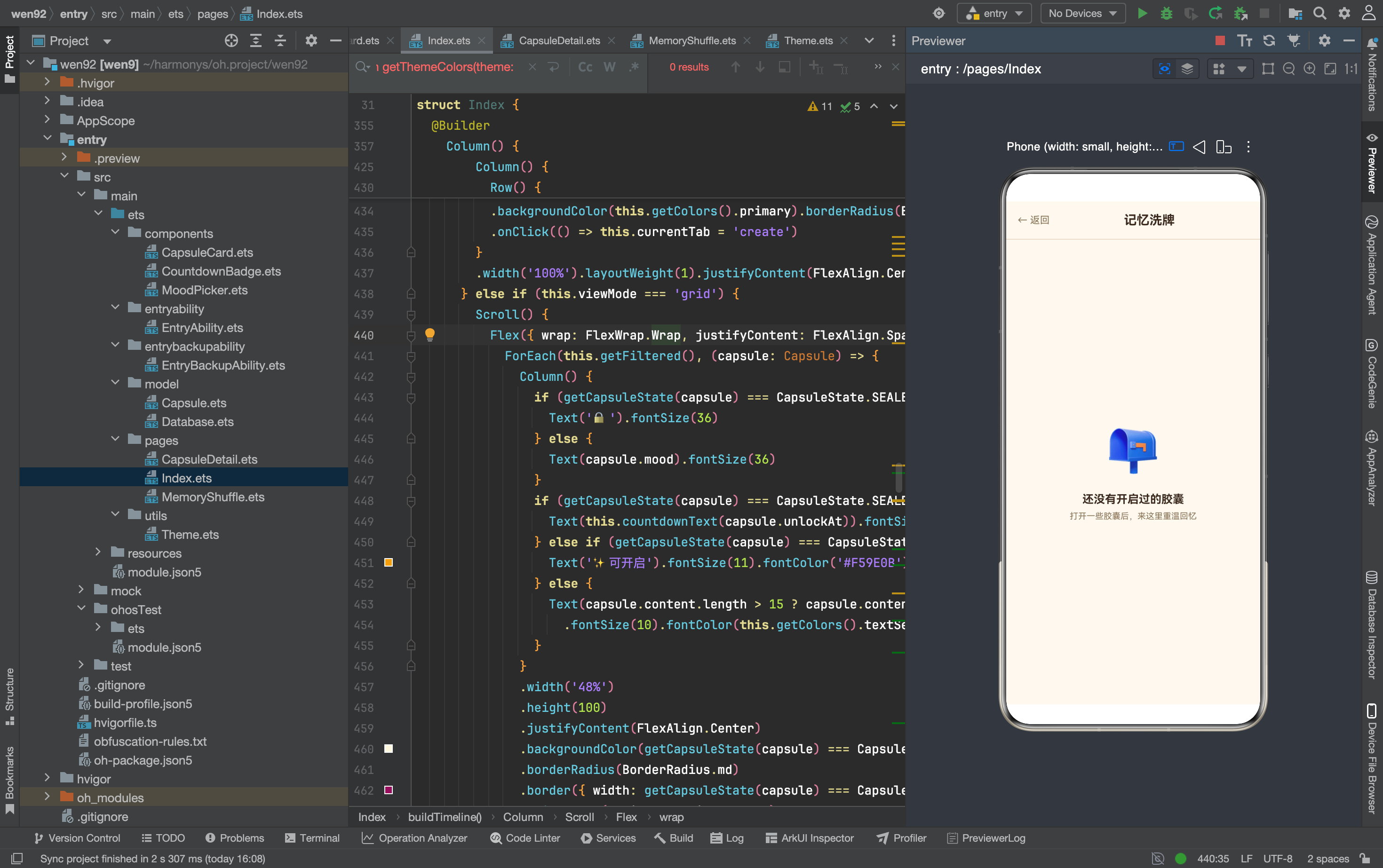
Task: Open the multi-device preview icon
Action: [x=1224, y=147]
